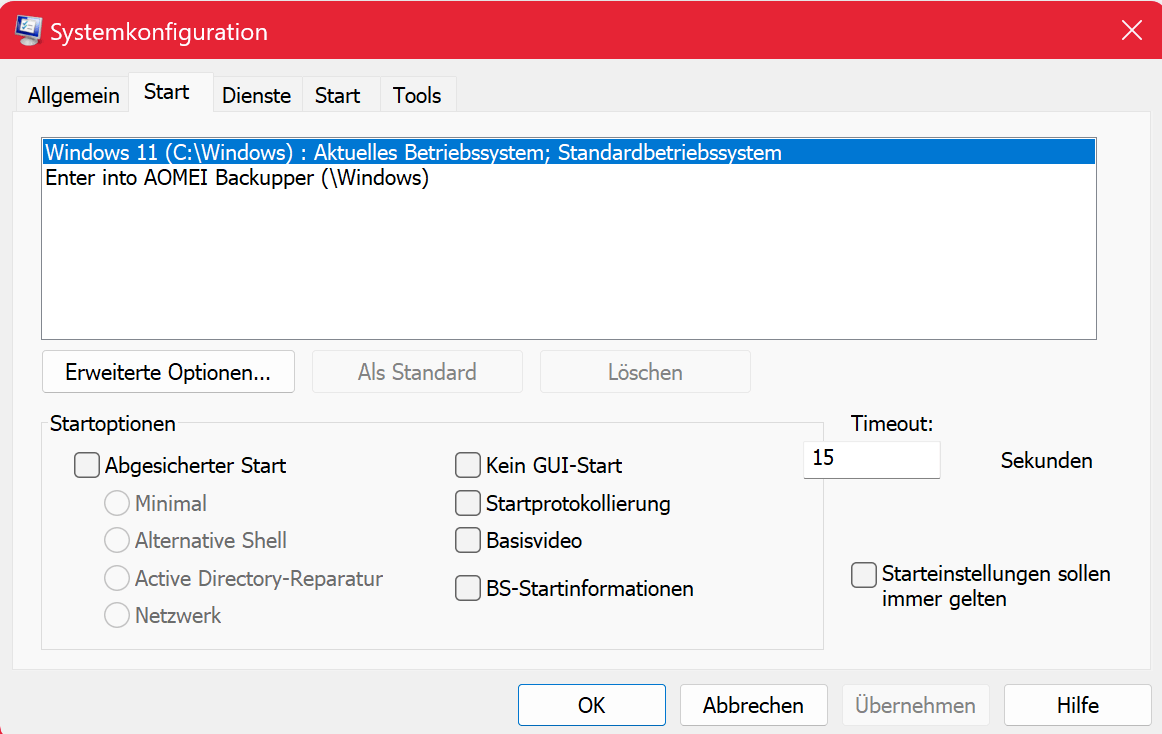This screenshot has height=734, width=1162.
Task: Open Erweiterte Optionen...
Action: pyautogui.click(x=168, y=372)
